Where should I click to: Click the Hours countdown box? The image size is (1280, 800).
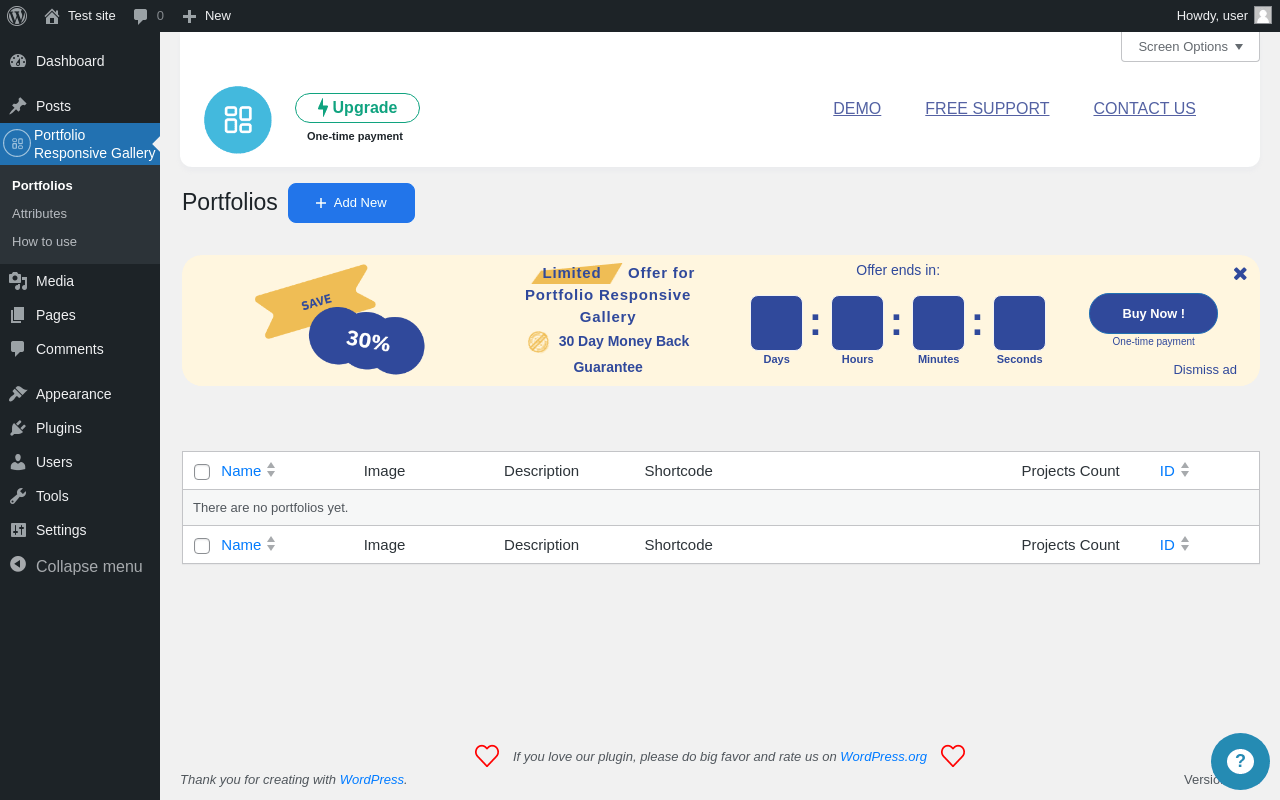point(857,323)
